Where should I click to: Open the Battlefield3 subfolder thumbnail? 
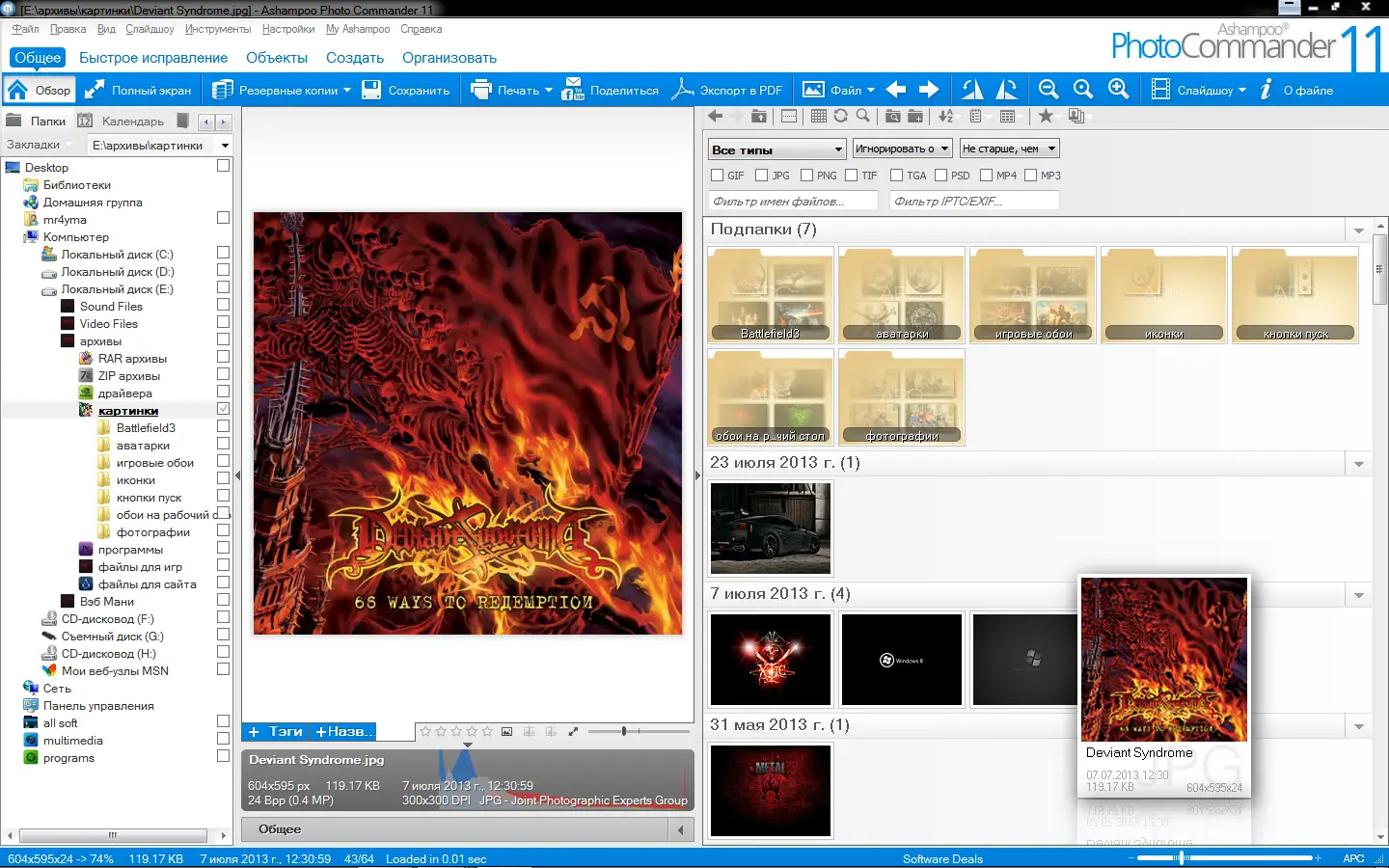[770, 294]
